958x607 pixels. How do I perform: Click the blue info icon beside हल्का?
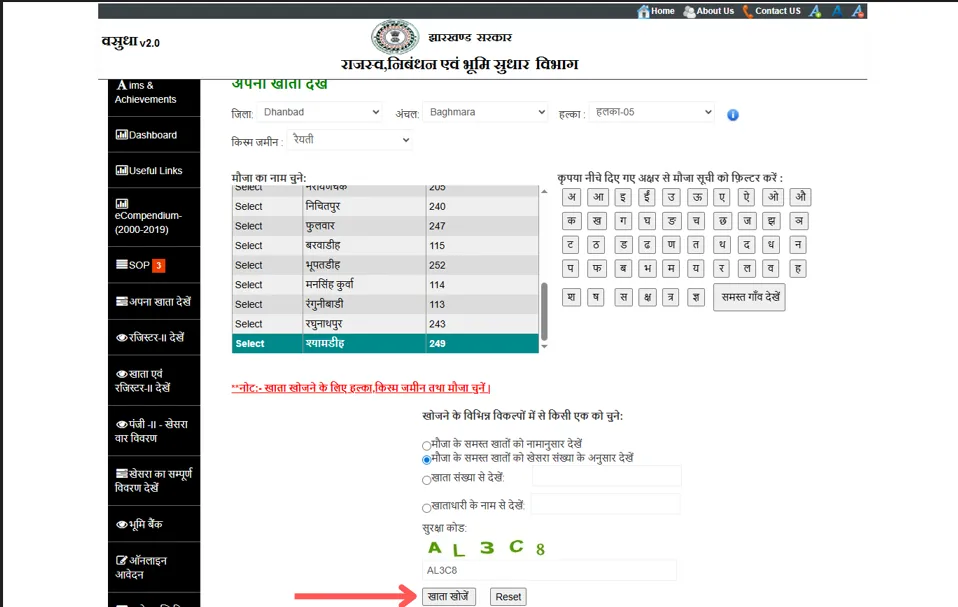coord(733,115)
